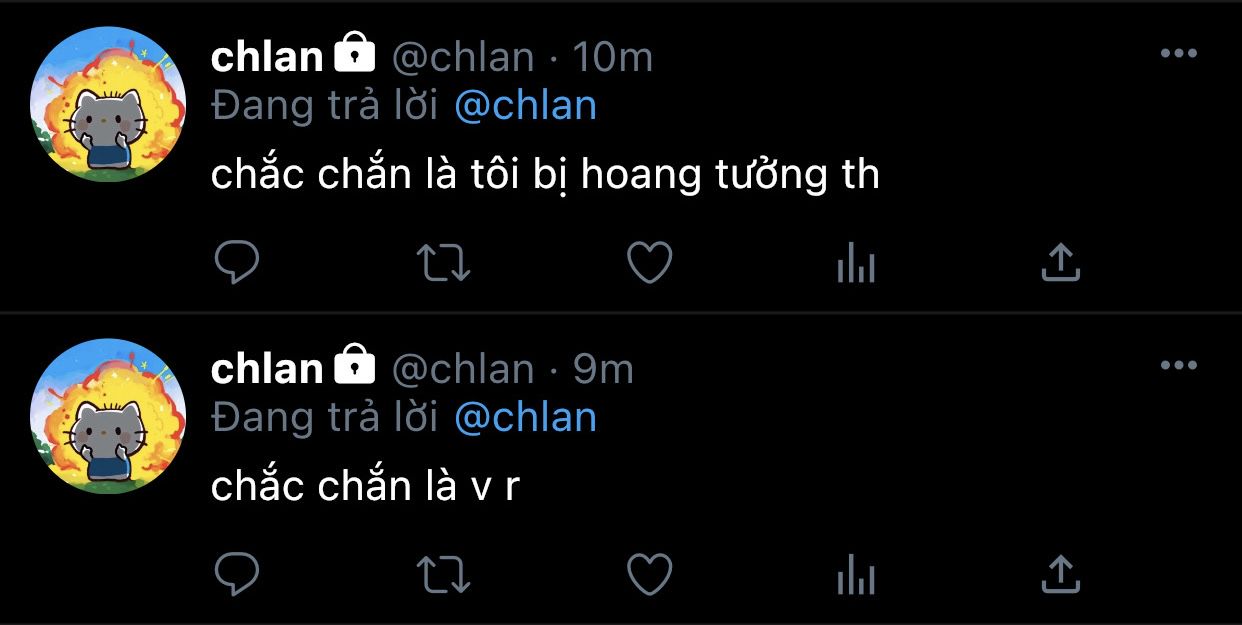Share the tweet posted 9m ago

click(1061, 574)
